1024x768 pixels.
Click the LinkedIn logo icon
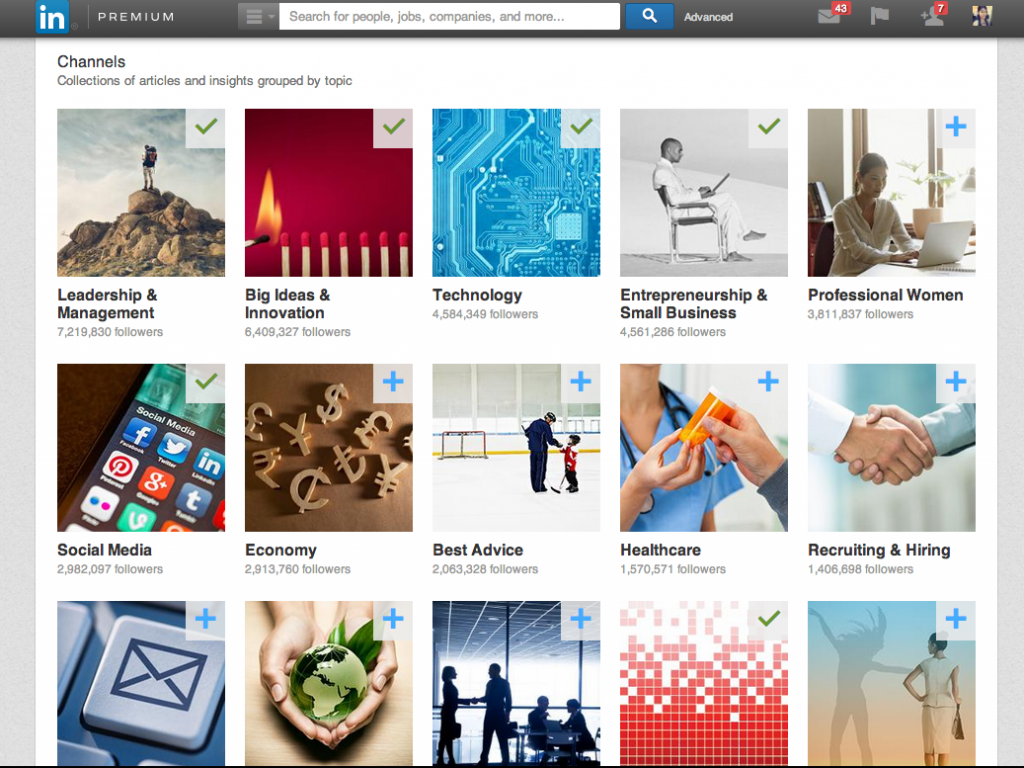pos(52,17)
